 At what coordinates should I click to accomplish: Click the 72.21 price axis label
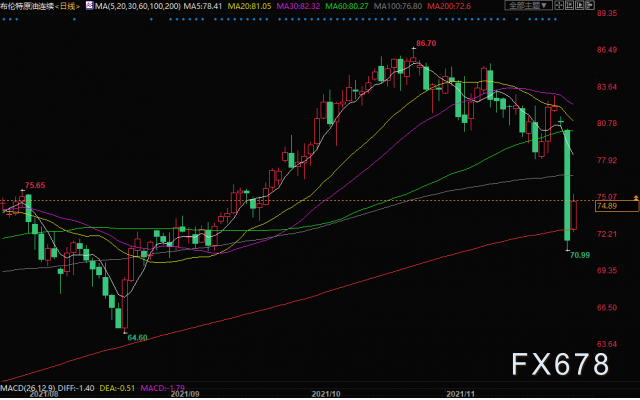(x=607, y=234)
